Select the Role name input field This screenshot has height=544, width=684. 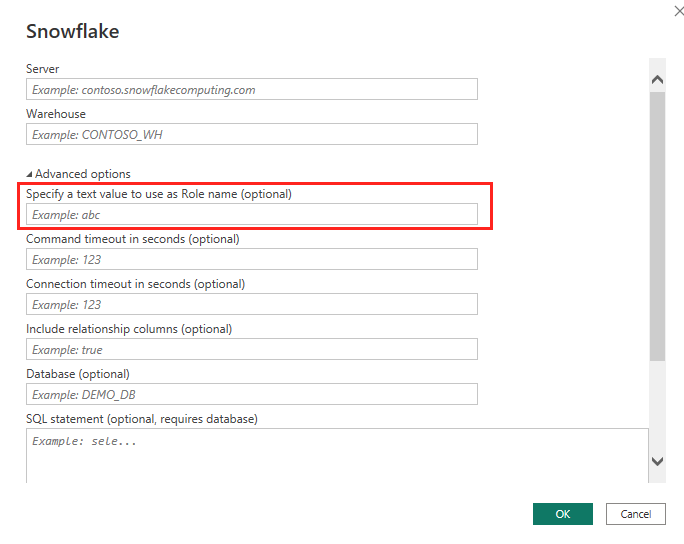[252, 215]
